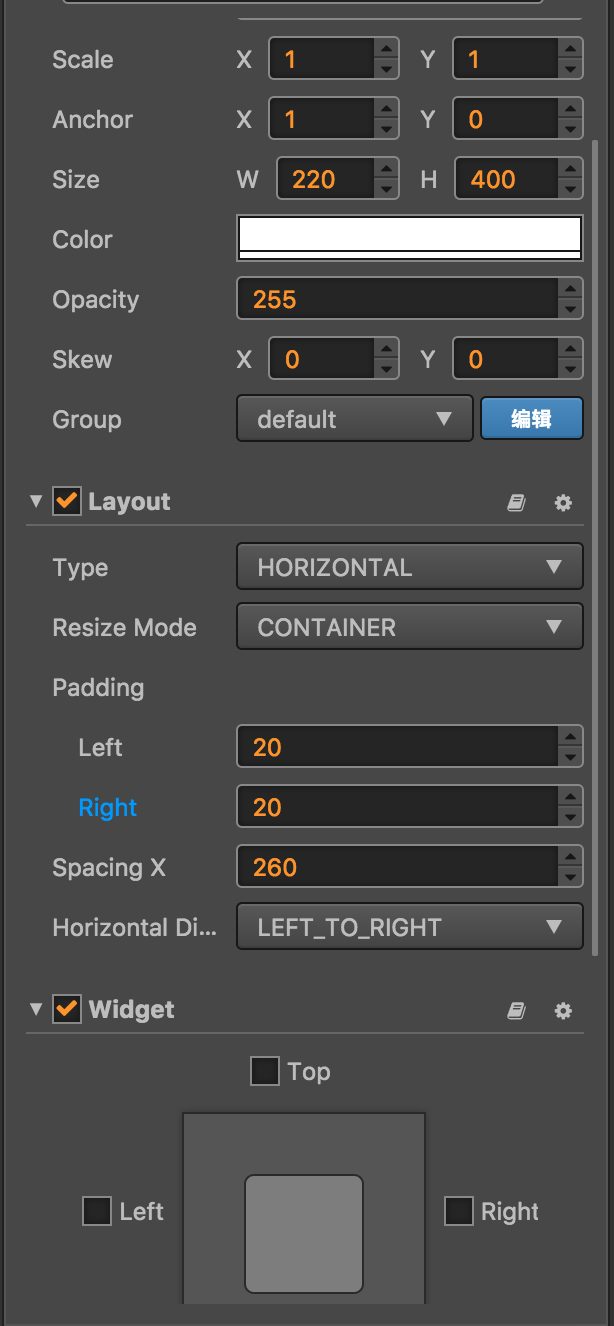Click the blue 编辑 group edit button
The height and width of the screenshot is (1326, 614).
tap(531, 419)
